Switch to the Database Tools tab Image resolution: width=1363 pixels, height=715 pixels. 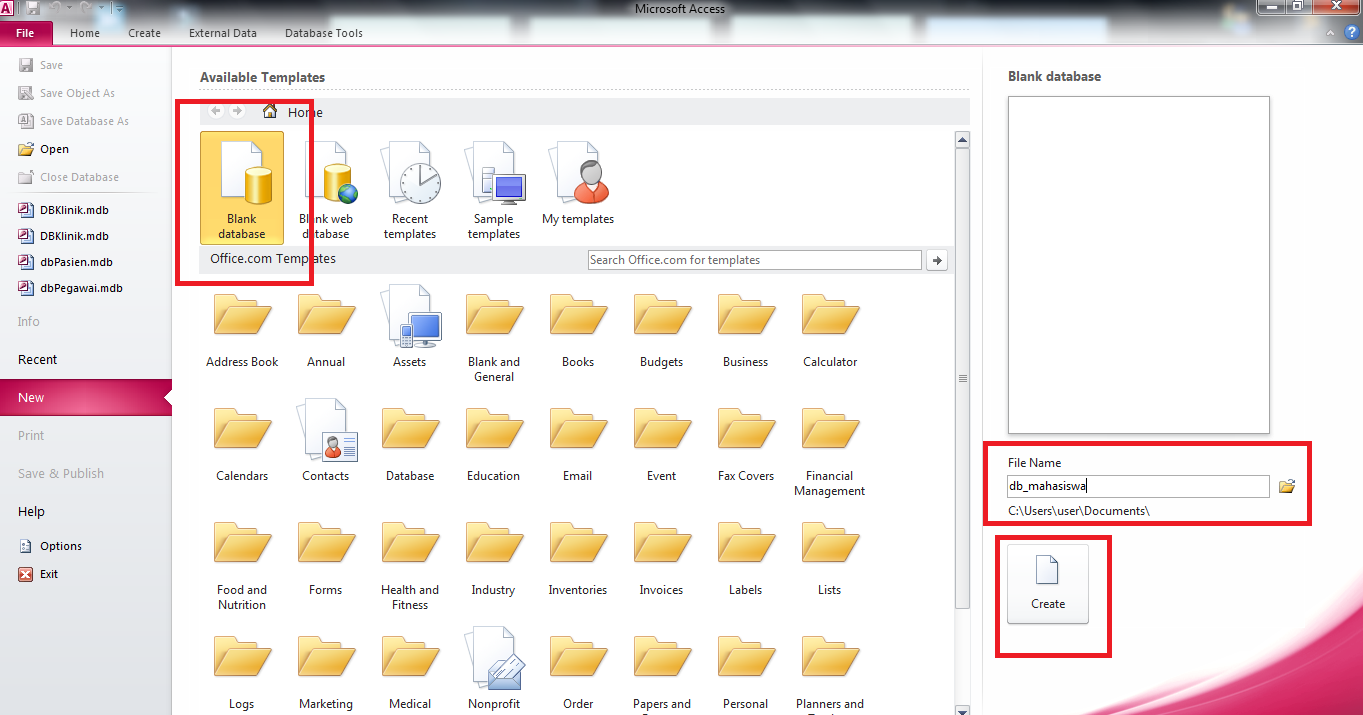pyautogui.click(x=324, y=33)
